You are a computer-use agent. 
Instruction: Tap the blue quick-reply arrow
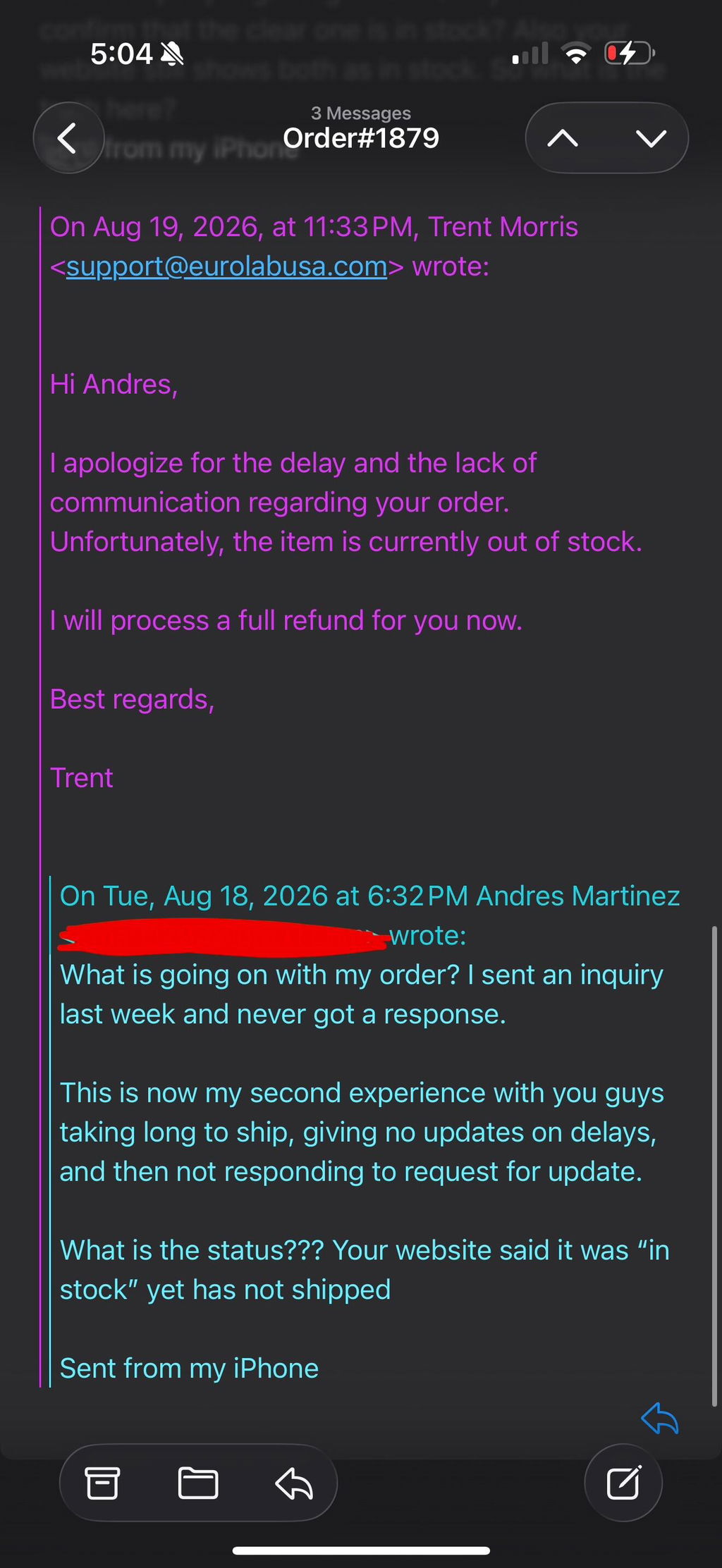(x=660, y=1418)
